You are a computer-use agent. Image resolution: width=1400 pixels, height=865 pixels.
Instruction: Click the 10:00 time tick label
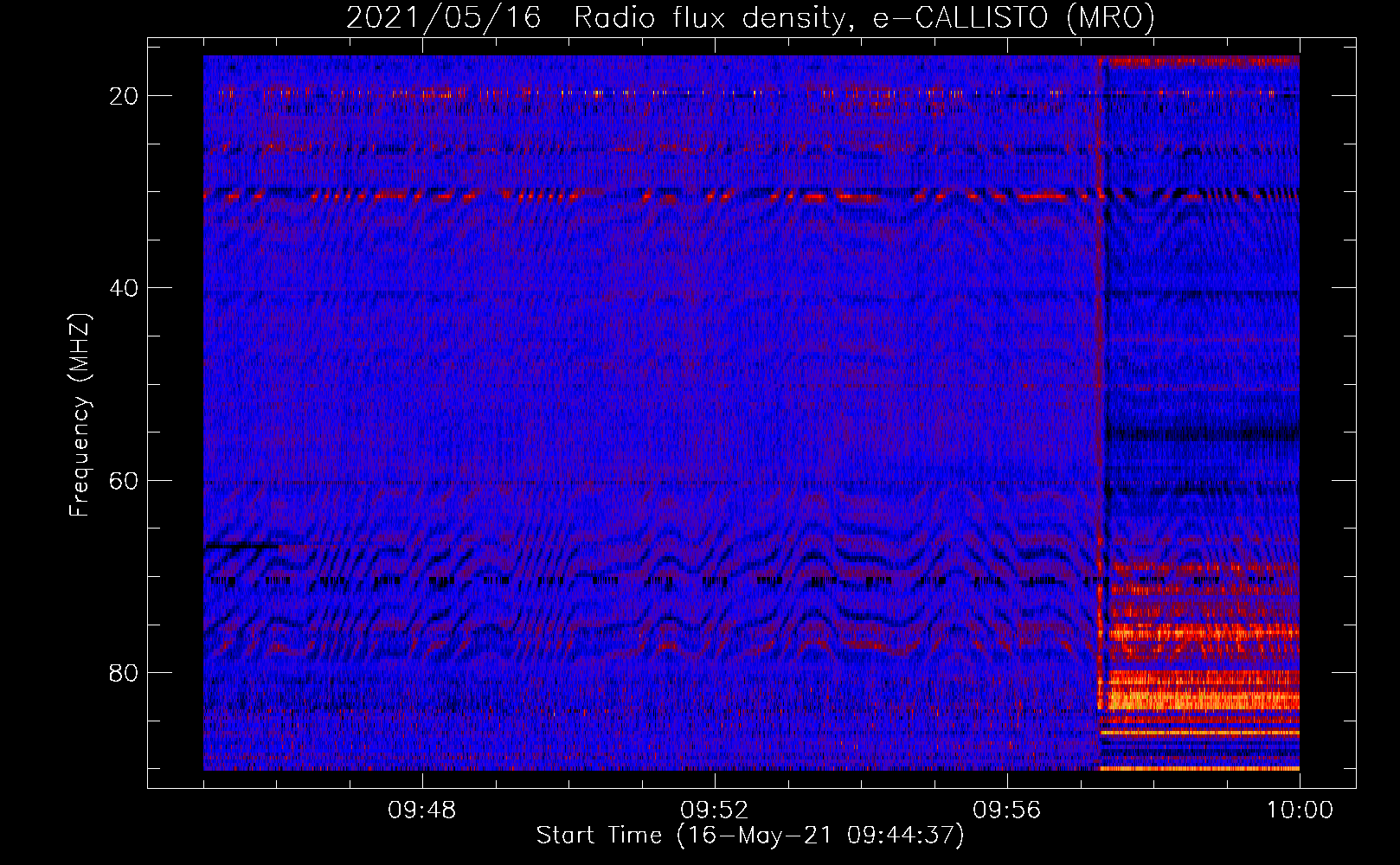[1300, 811]
